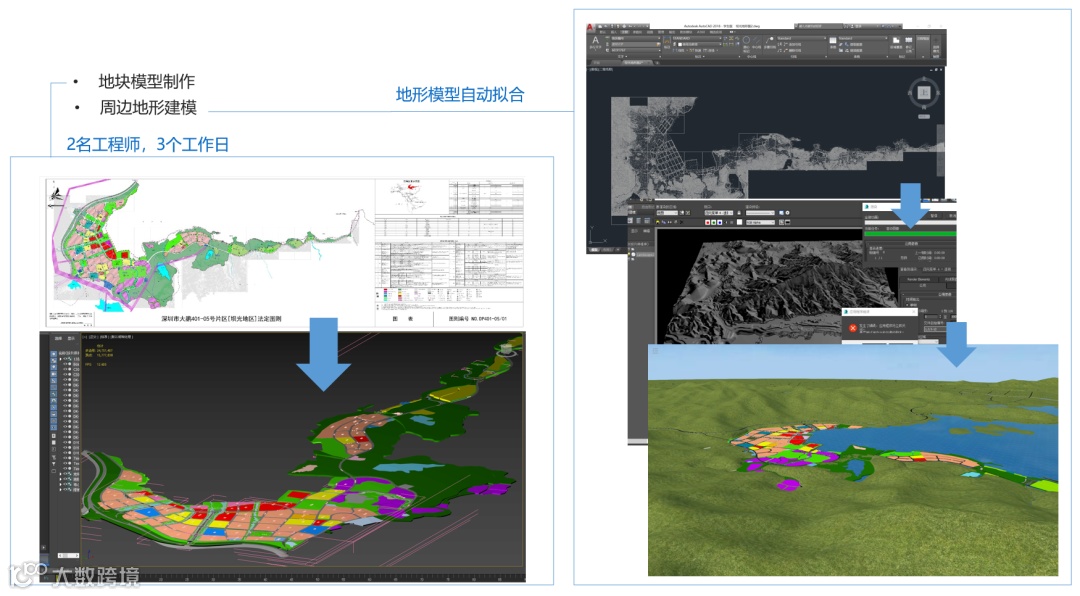
Task: Switch to the 默认 ribbon tab in AutoCAD
Action: click(x=602, y=32)
